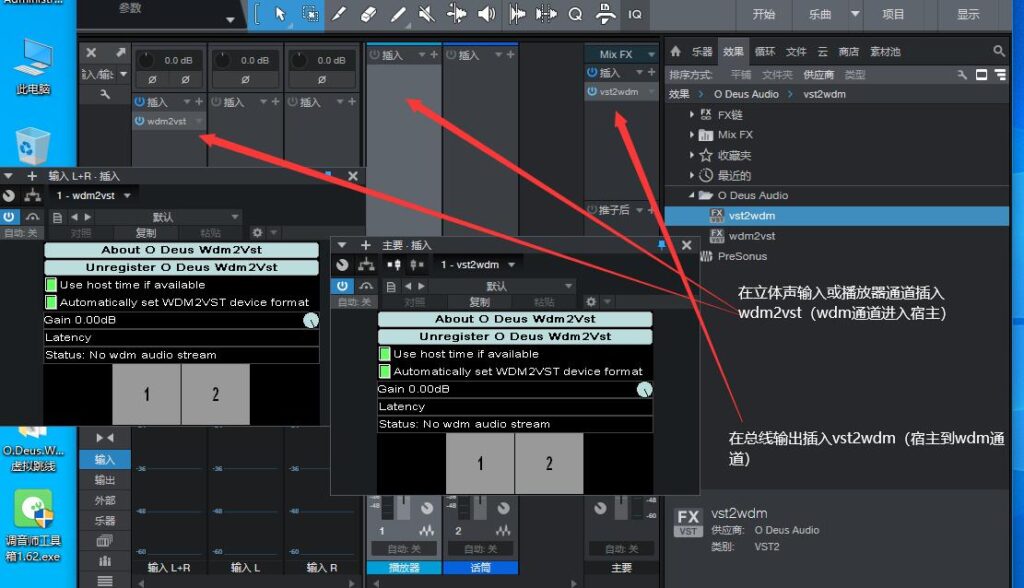Expand the FX链 tree item
This screenshot has height=588, width=1024.
(692, 114)
